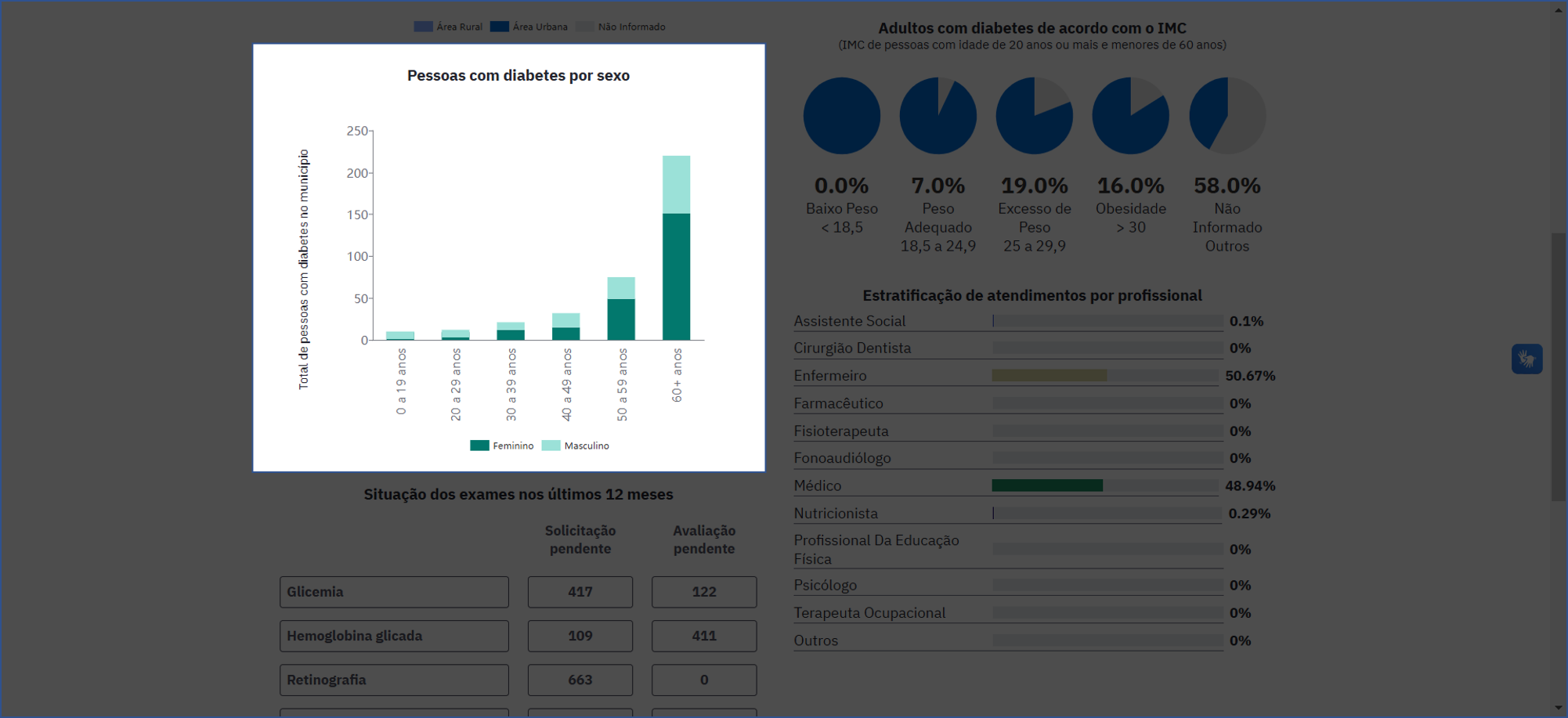The image size is (1568, 718).
Task: Click the 58.0% Não Informado value
Action: [x=1227, y=186]
